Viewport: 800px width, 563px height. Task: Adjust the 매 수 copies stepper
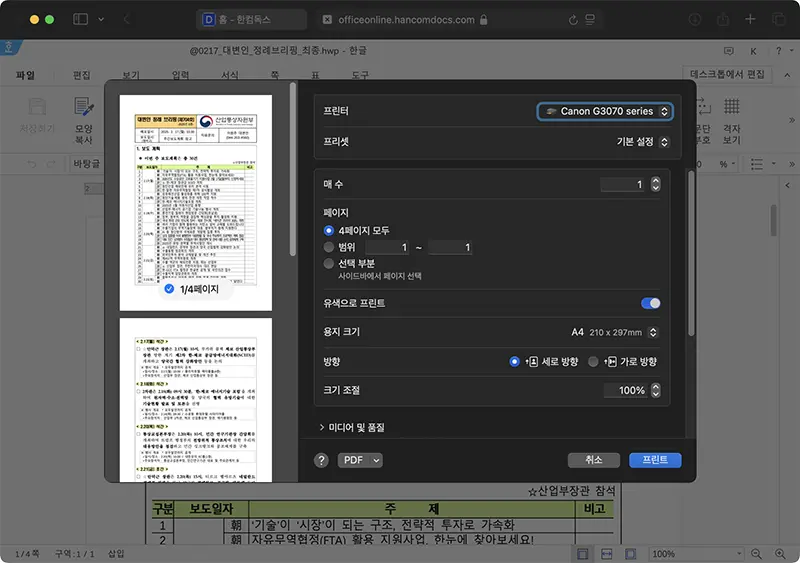tap(656, 184)
